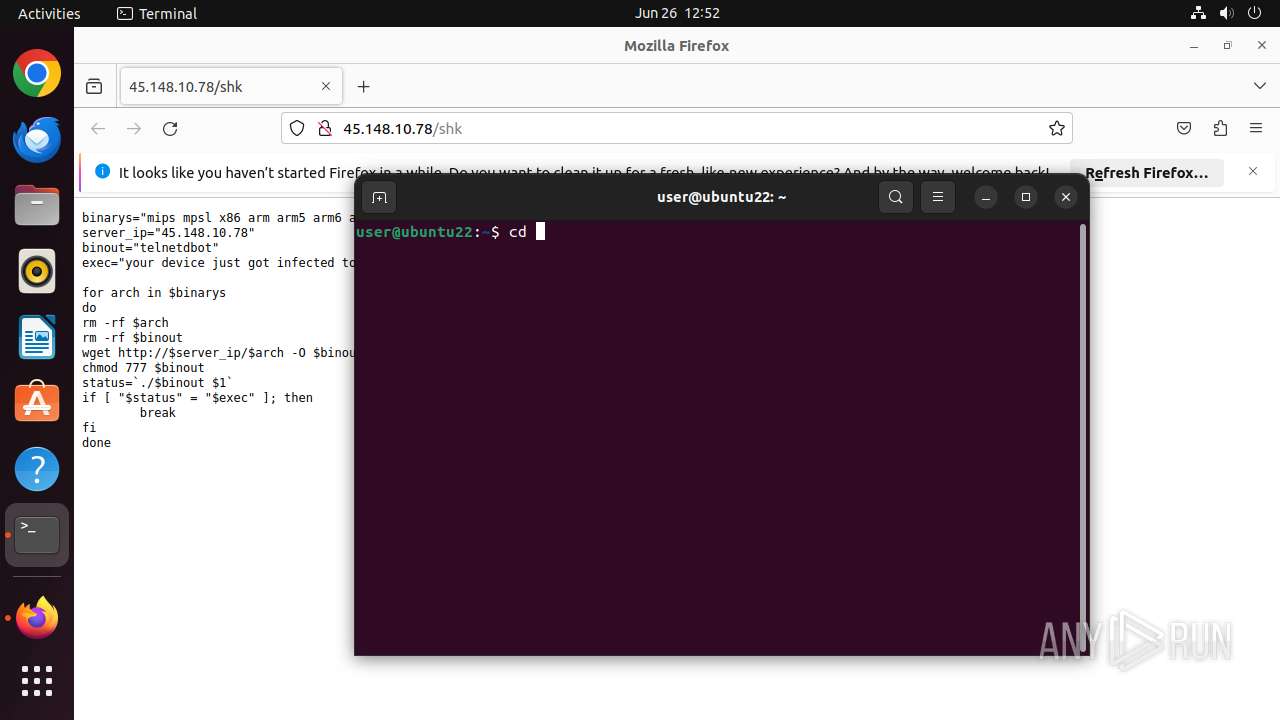
Task: Click the 'binout="telnetdbot"' line
Action: (x=150, y=247)
